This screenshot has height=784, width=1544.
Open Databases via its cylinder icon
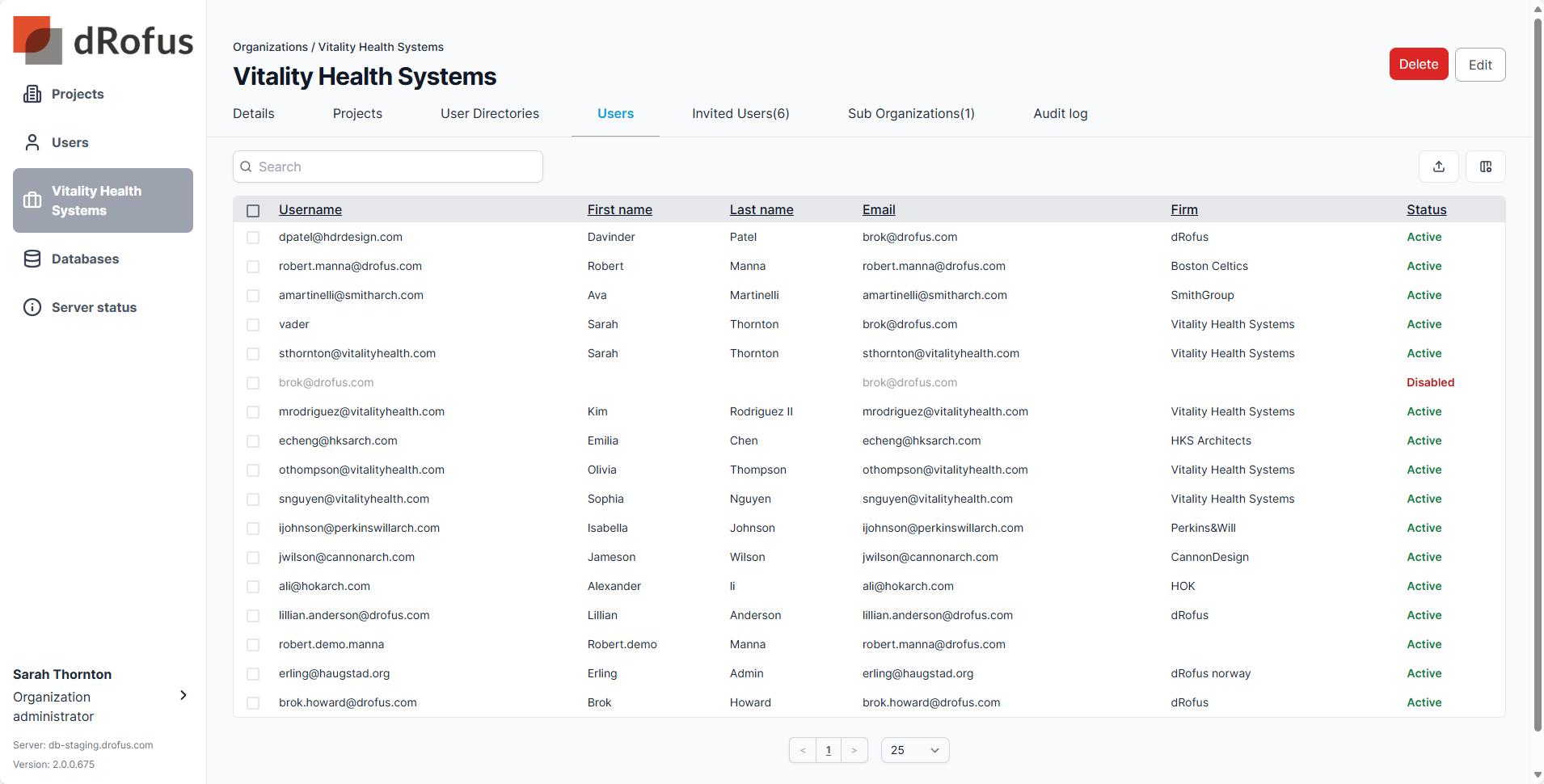[x=32, y=259]
